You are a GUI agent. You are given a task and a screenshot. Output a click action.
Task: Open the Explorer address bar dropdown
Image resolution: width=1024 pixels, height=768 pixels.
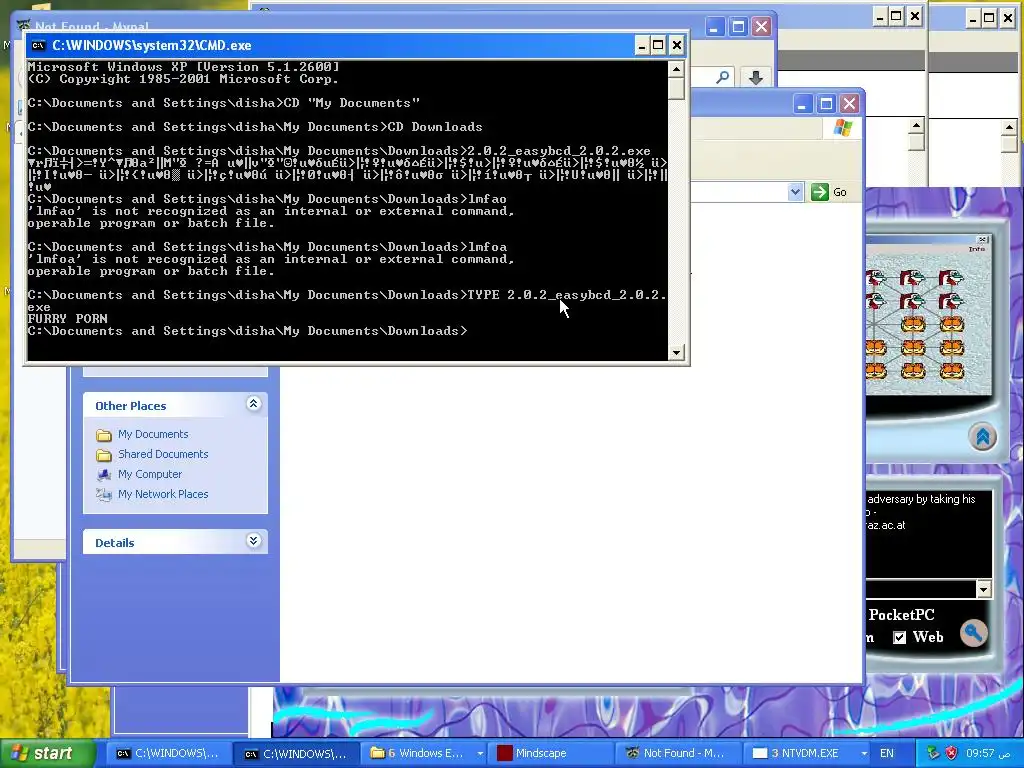(x=795, y=192)
